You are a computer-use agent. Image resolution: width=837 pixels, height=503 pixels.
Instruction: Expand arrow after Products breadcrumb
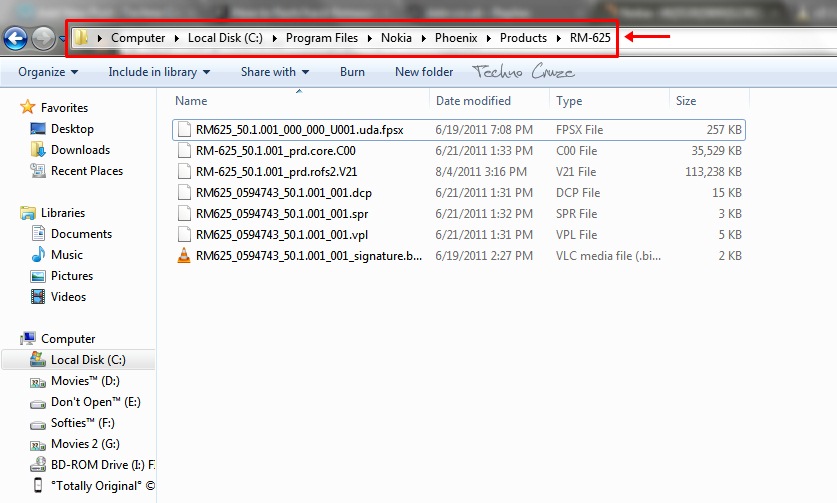click(558, 38)
